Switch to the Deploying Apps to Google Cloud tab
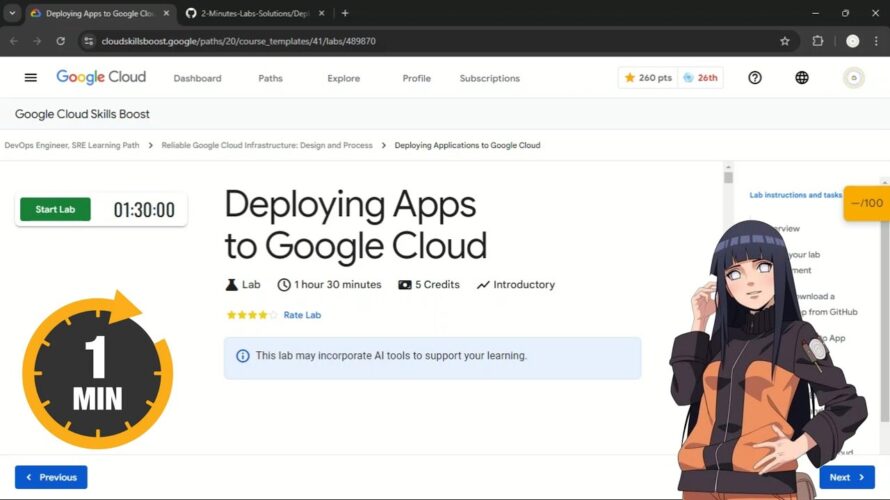Screen dimensions: 890x500 99,13
